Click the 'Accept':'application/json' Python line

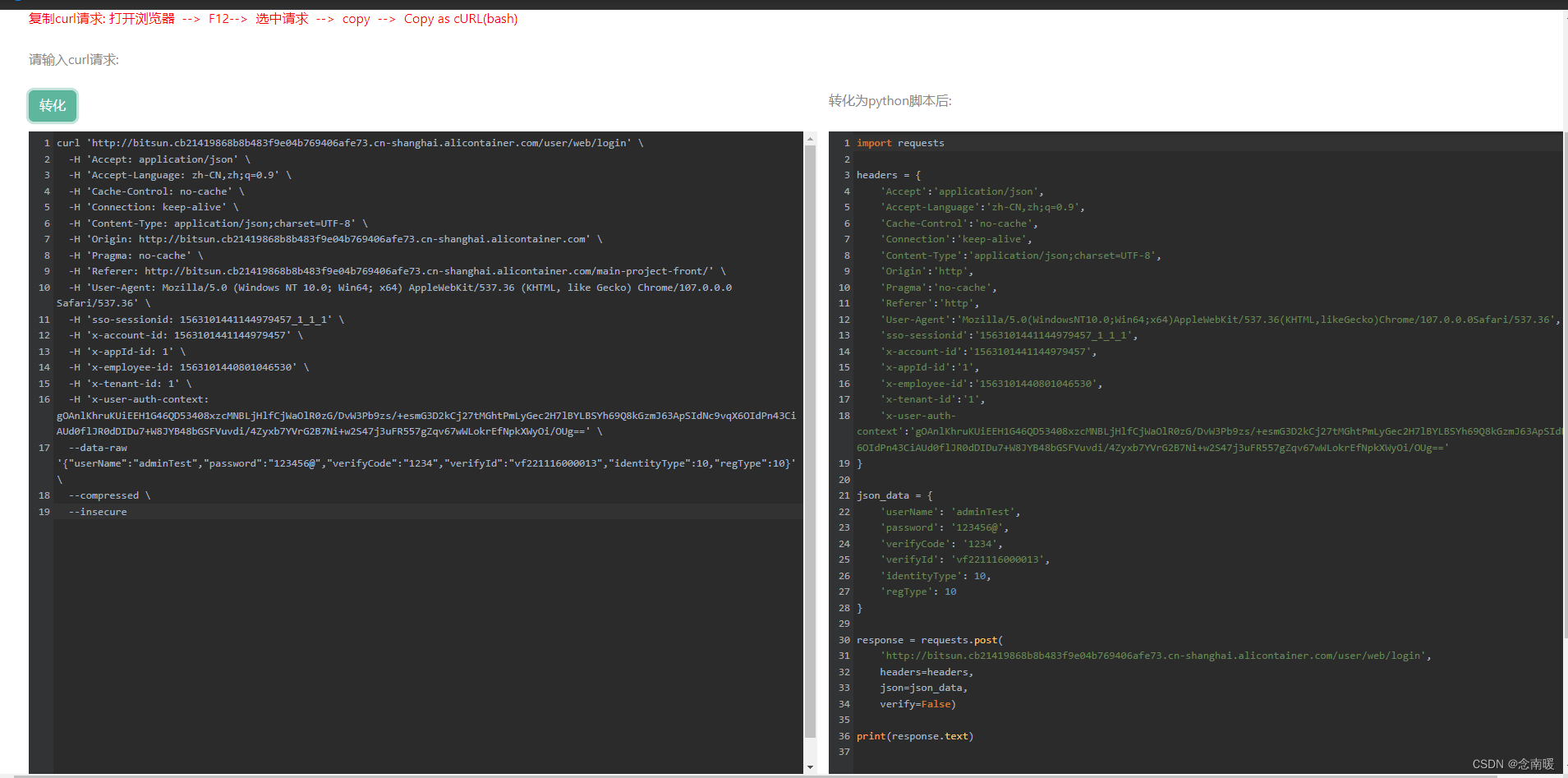click(961, 191)
